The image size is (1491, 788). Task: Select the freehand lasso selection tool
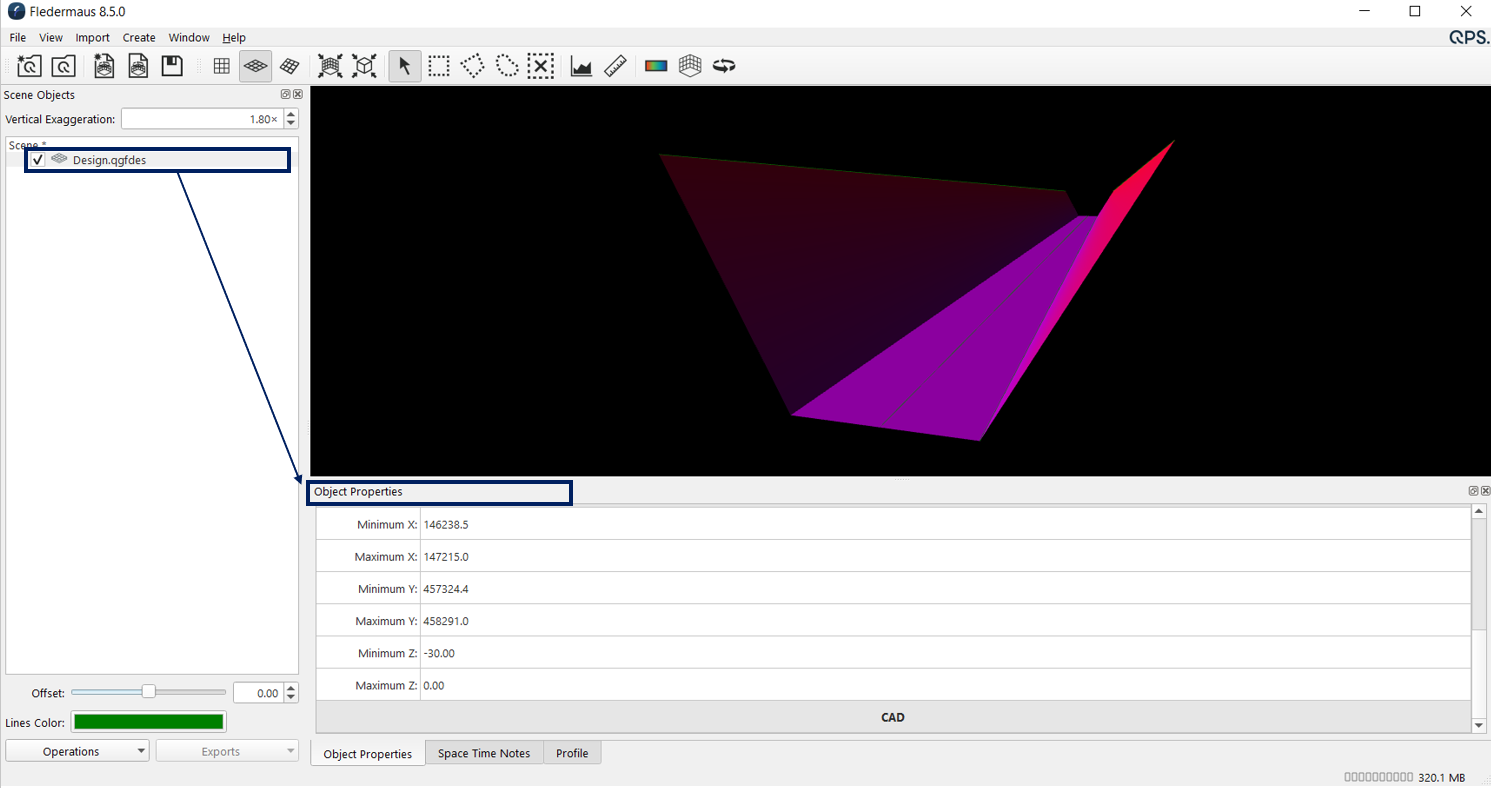[x=507, y=66]
